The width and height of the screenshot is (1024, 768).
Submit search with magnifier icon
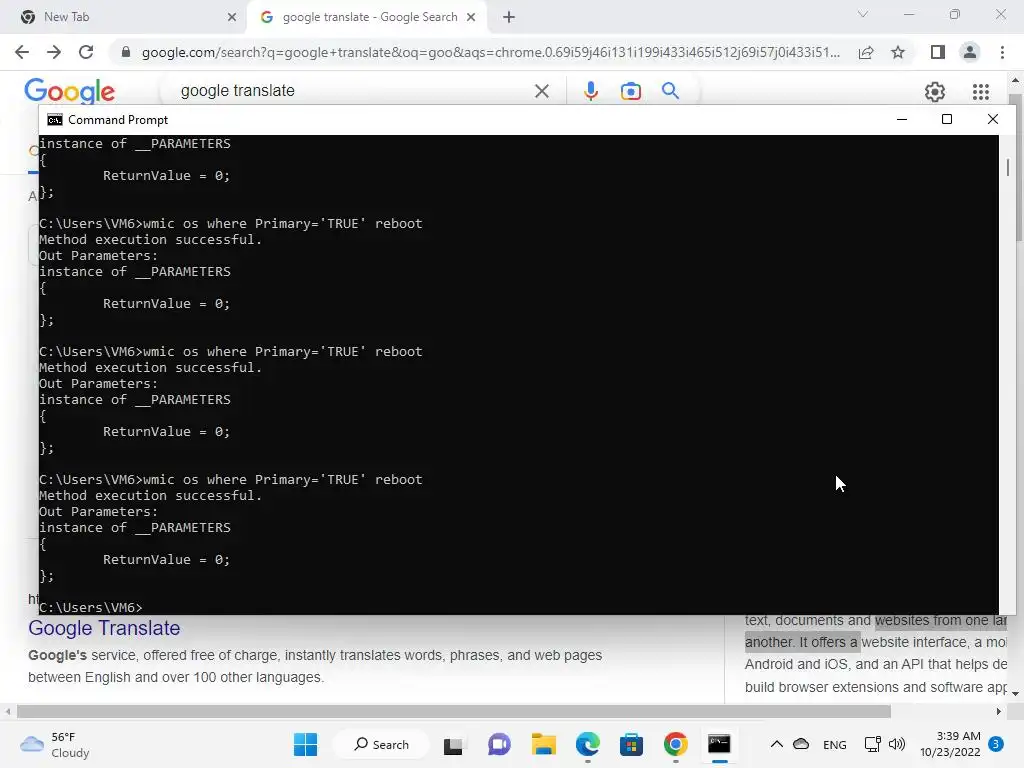click(670, 91)
